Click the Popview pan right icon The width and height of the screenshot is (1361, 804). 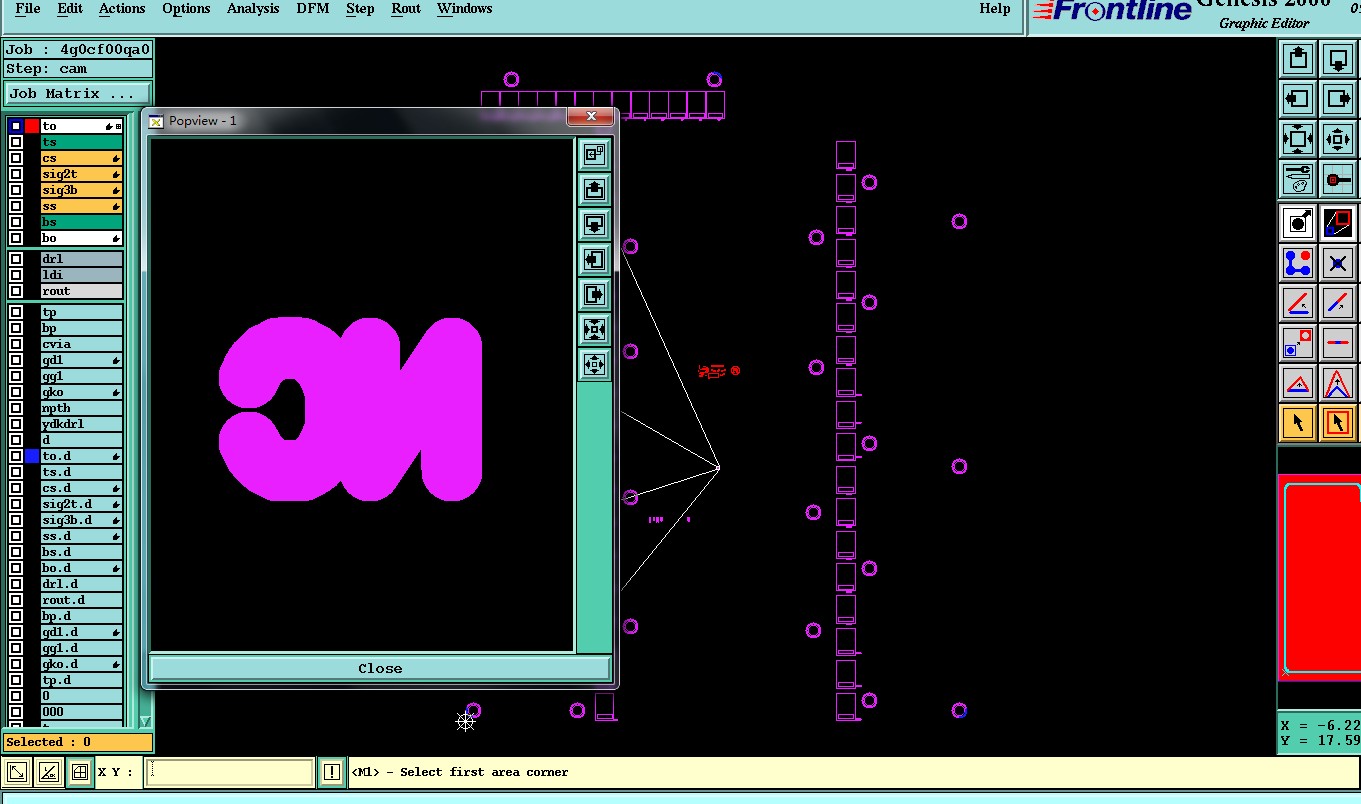(594, 295)
